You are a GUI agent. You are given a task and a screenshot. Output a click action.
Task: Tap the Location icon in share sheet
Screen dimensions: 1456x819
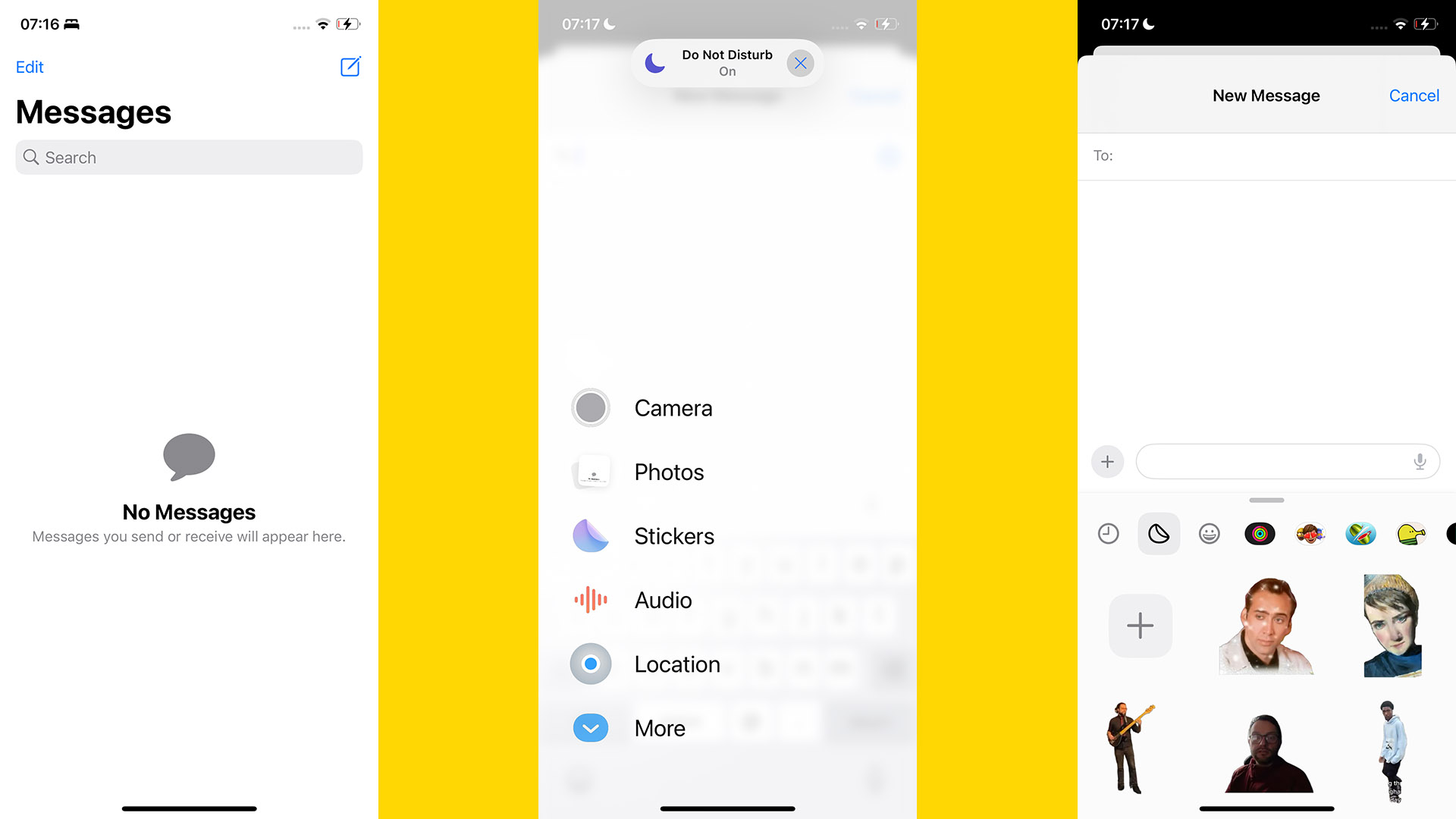pos(590,663)
